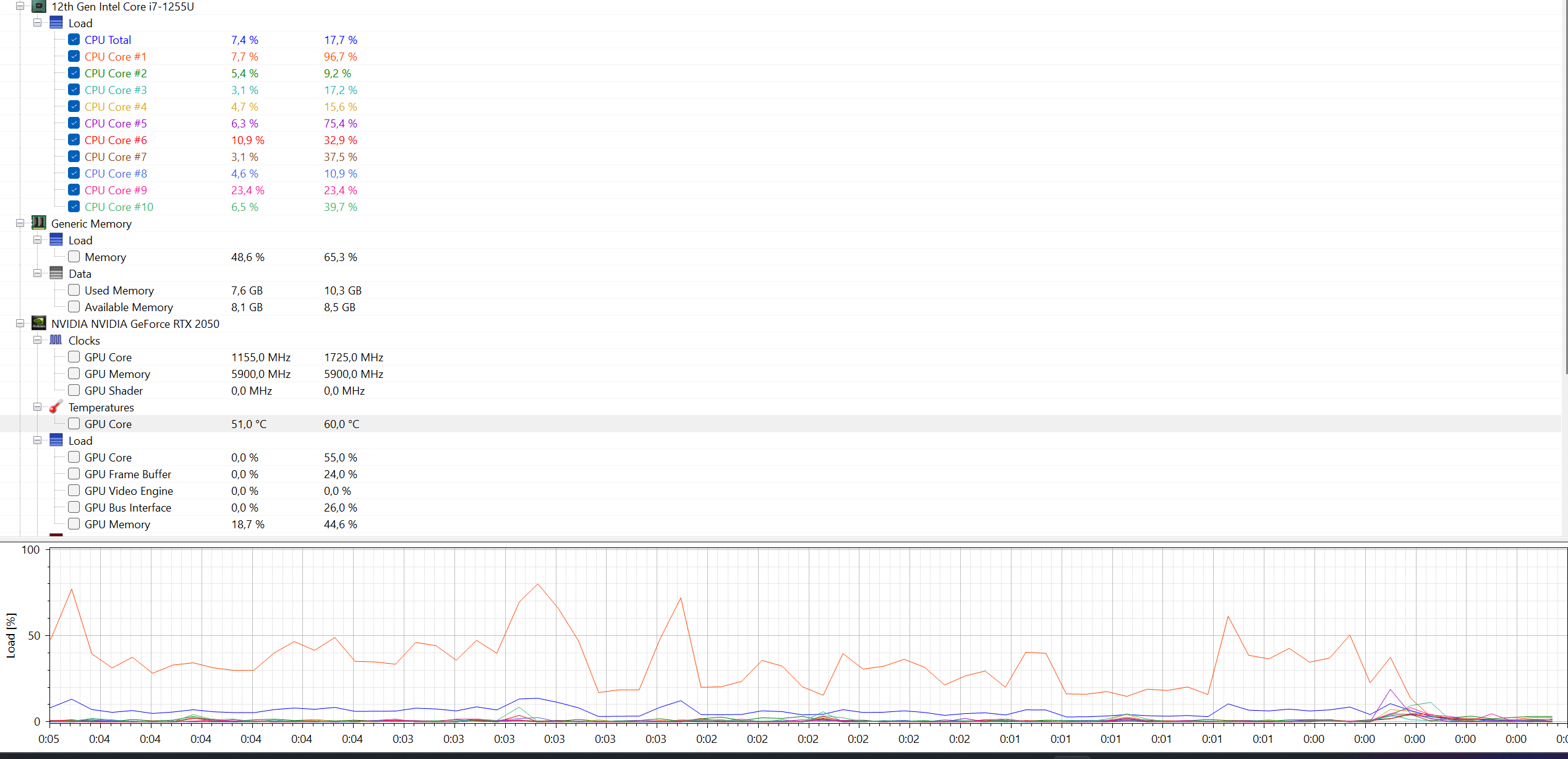Disable CPU Core #9 plot checkbox
1568x759 pixels.
(74, 191)
